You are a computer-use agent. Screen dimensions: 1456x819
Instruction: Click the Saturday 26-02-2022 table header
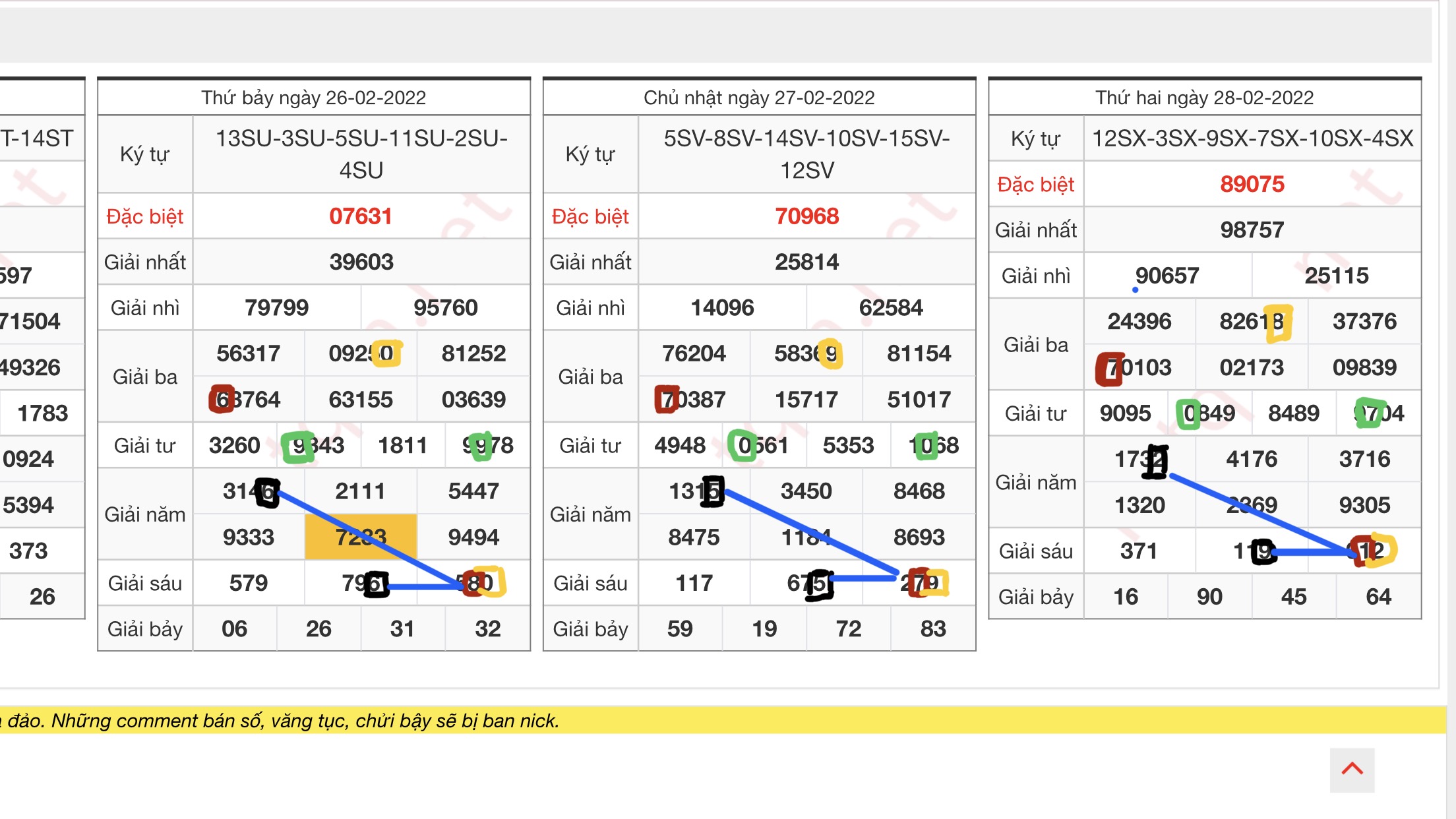point(314,98)
